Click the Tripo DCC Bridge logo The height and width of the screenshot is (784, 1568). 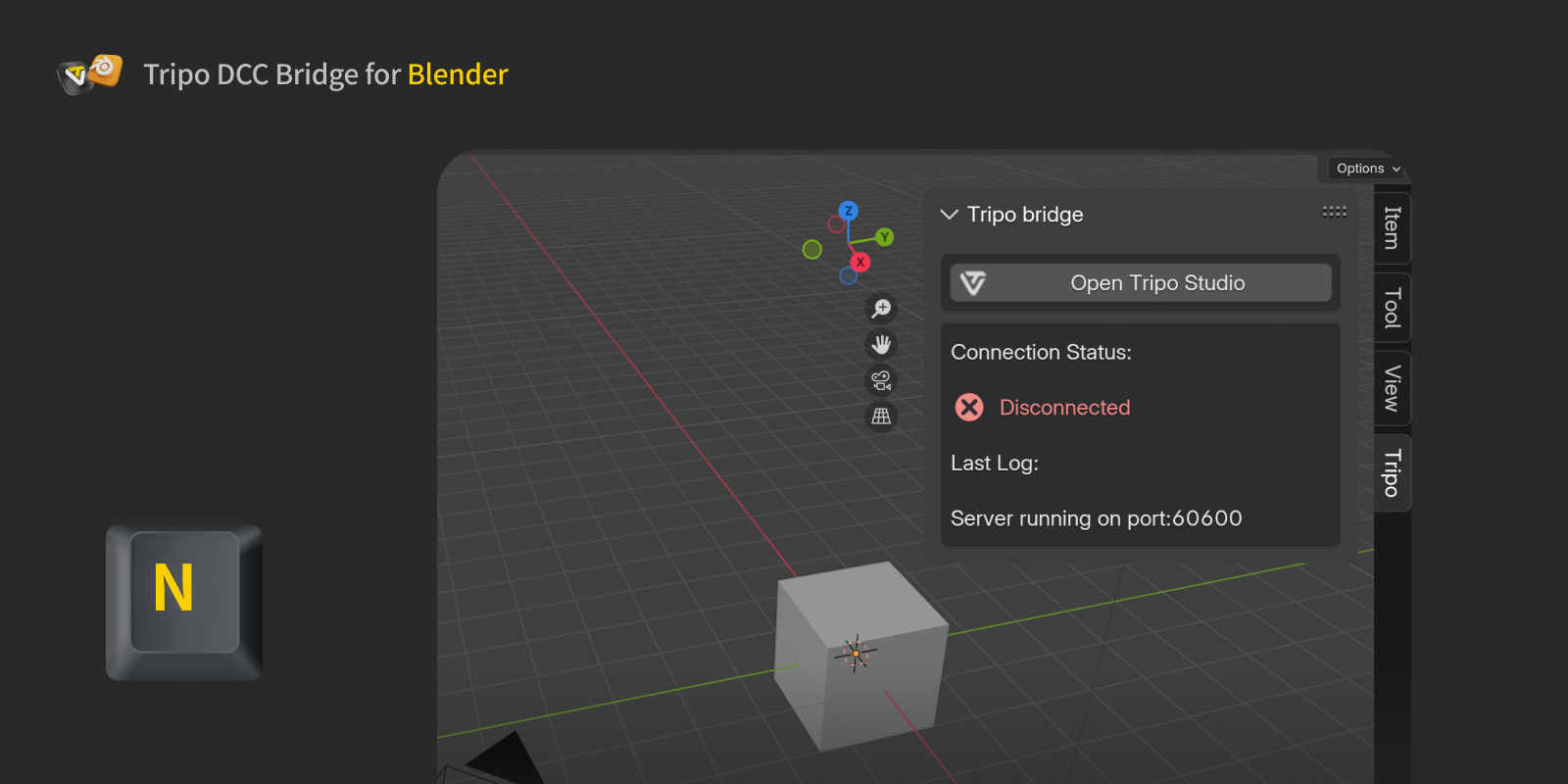click(90, 73)
